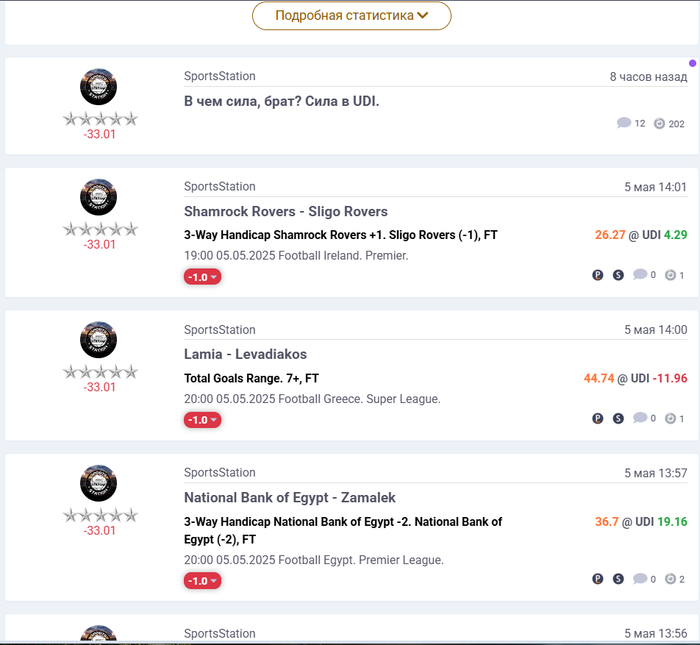Screen dimensions: 700x645
Task: Click '5 мая 13:56' timestamp
Action: pos(655,634)
